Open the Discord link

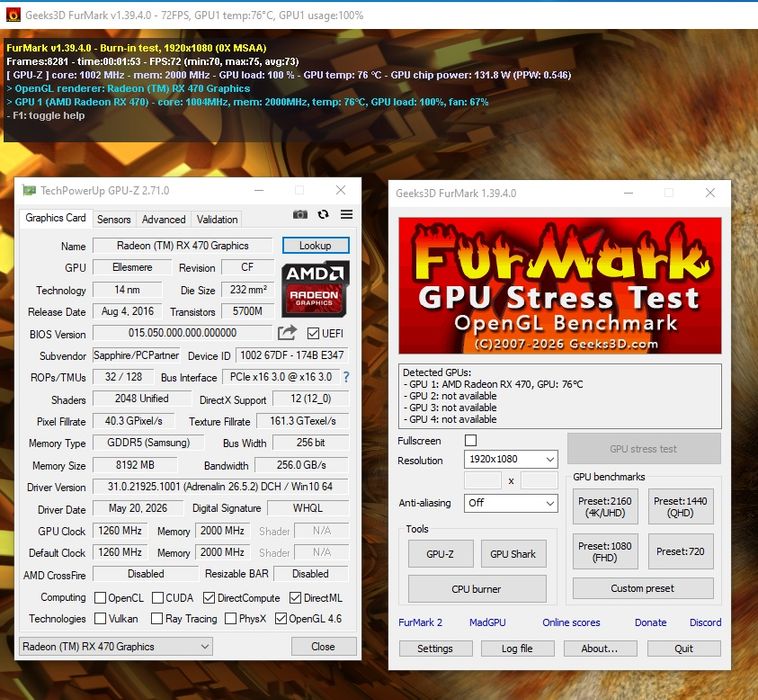pos(705,622)
